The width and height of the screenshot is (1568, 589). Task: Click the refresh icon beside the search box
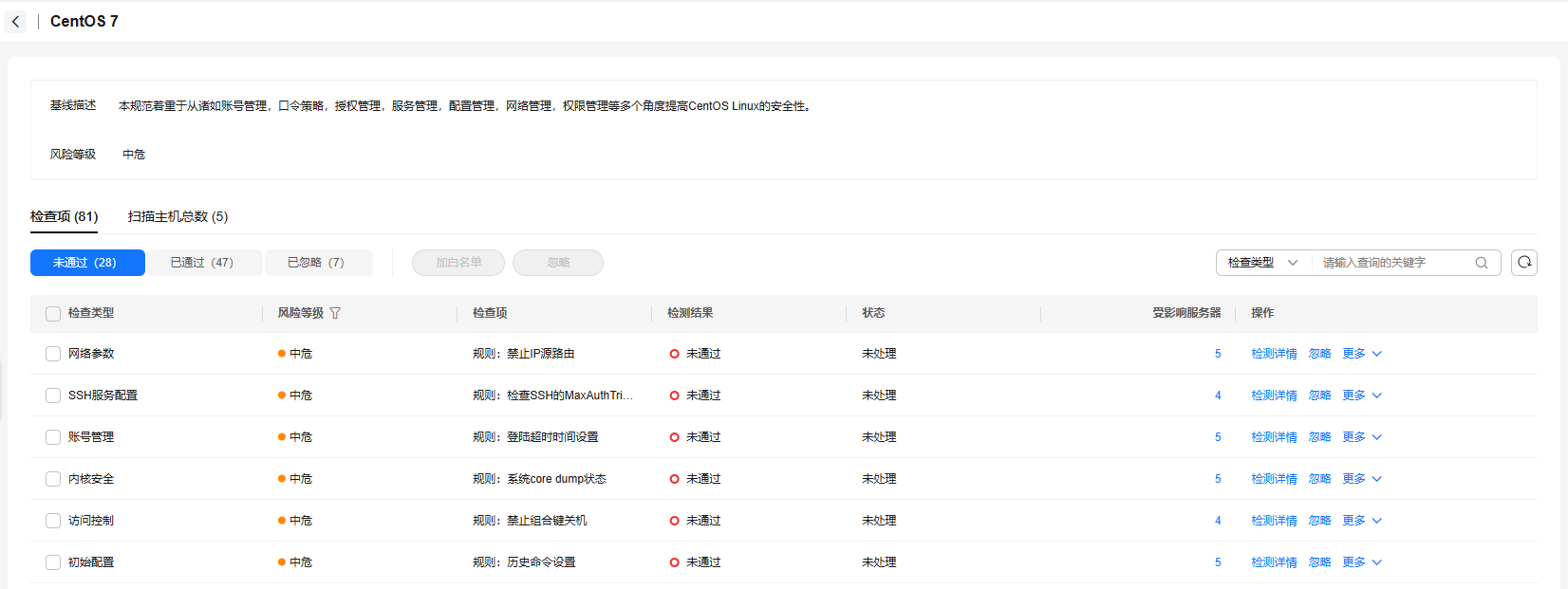tap(1524, 263)
